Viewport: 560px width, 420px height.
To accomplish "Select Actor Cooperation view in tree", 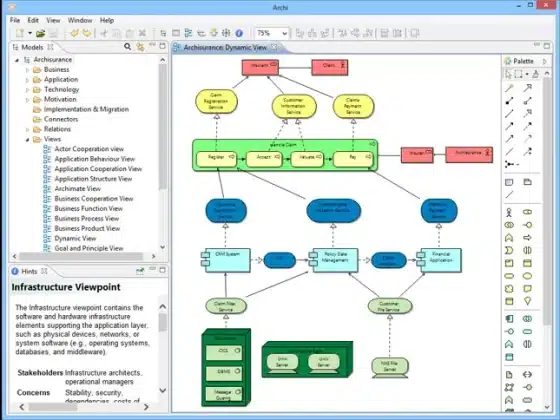I will [89, 149].
